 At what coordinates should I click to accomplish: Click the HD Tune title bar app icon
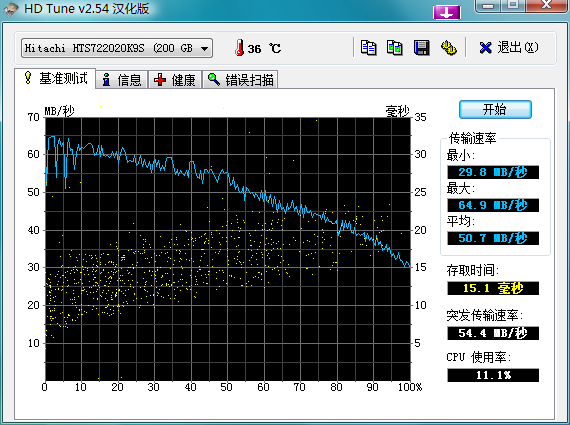(11, 9)
